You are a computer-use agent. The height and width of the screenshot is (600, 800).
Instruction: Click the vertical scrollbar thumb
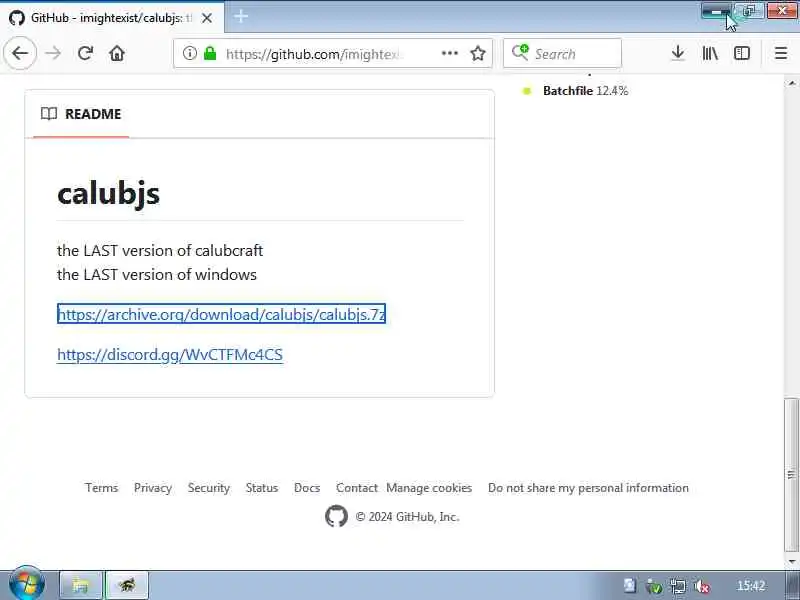pos(791,474)
